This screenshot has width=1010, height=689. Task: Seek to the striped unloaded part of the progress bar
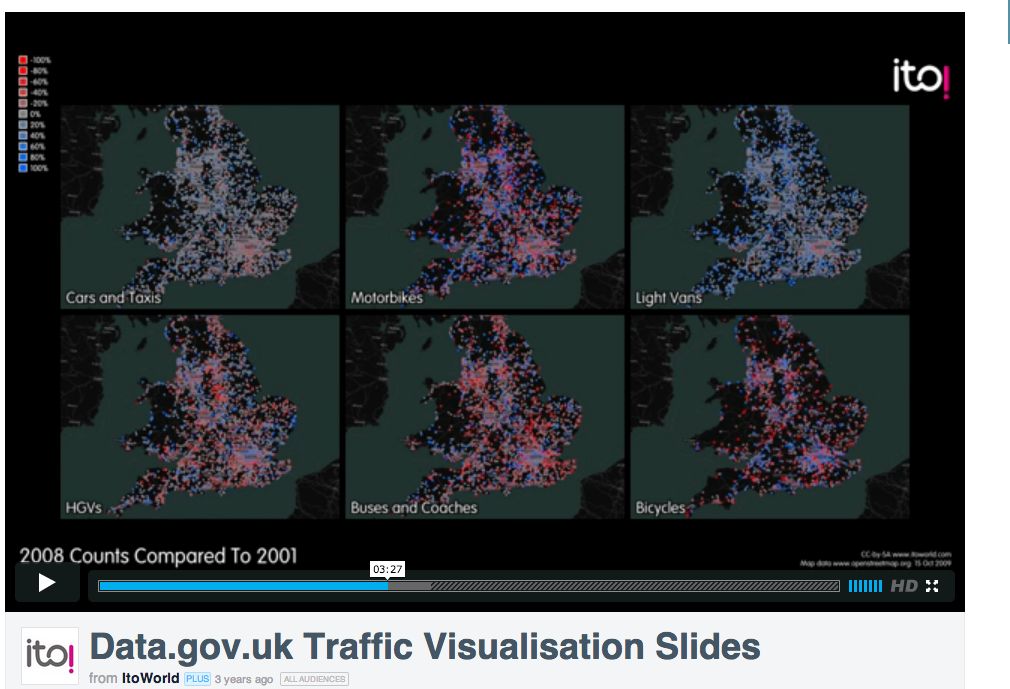tap(640, 586)
